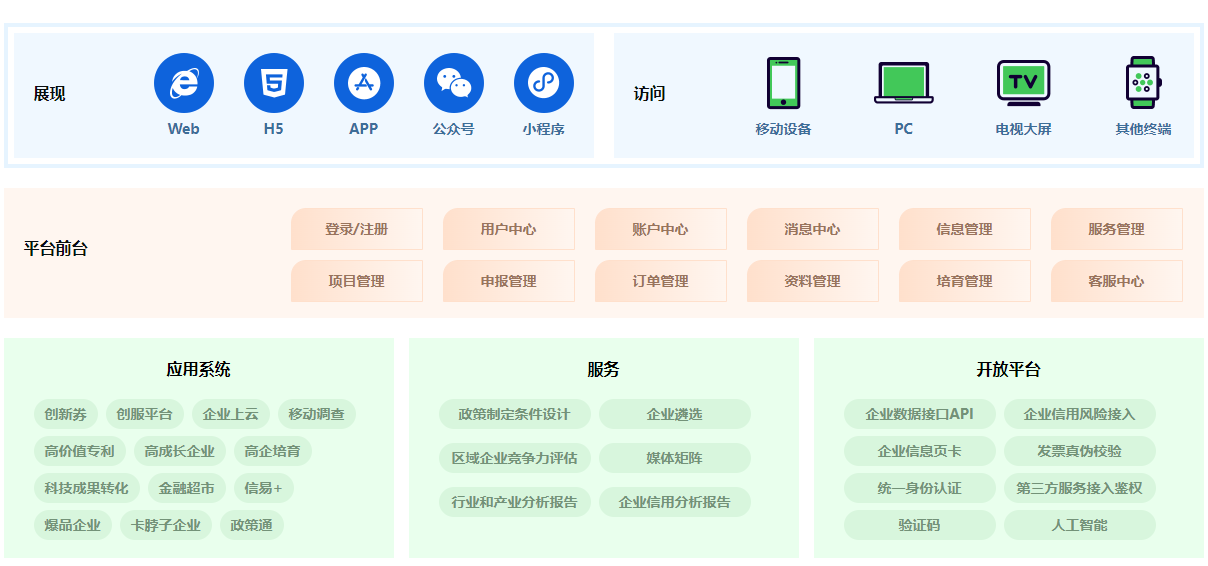Screen dimensions: 1208x566
Task: Click 发票真伪校验 pill
Action: (1080, 451)
